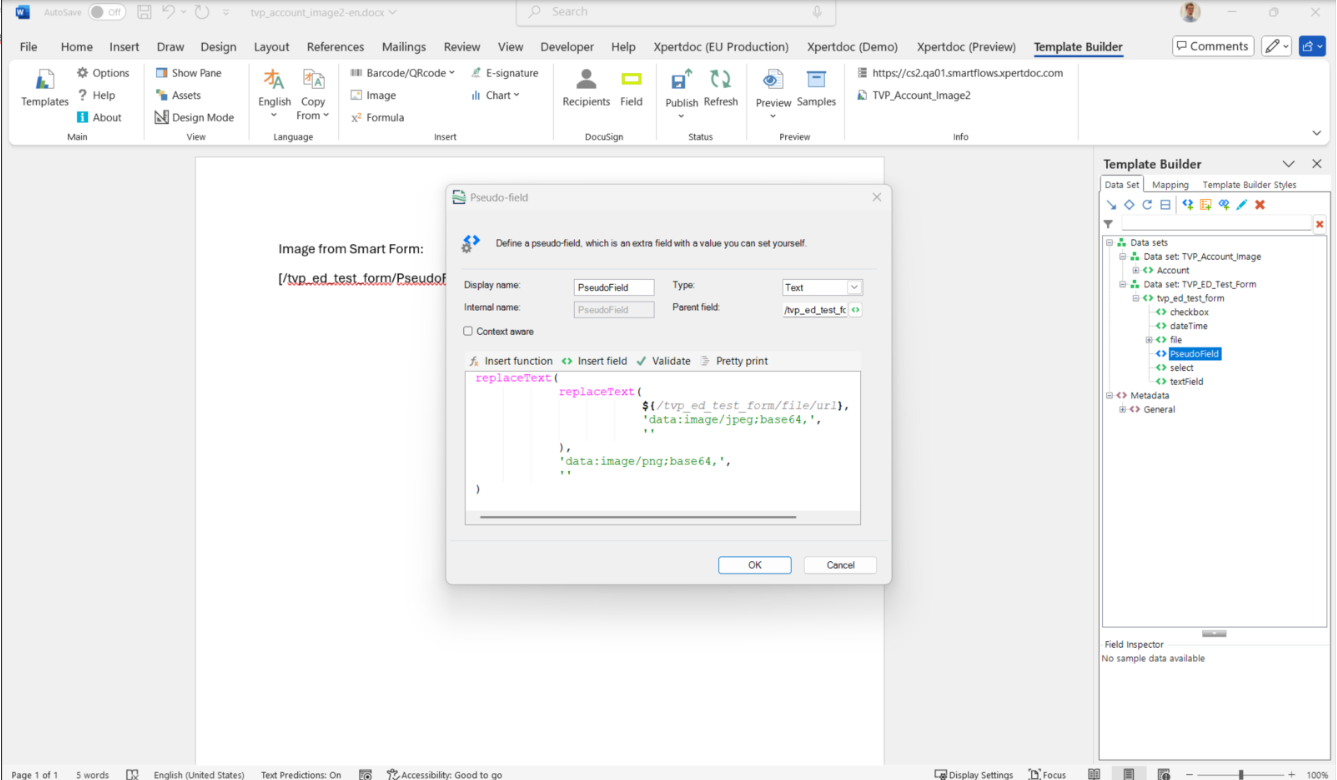Open the Chart dropdown in the Insert group
This screenshot has width=1337, height=780.
point(496,95)
